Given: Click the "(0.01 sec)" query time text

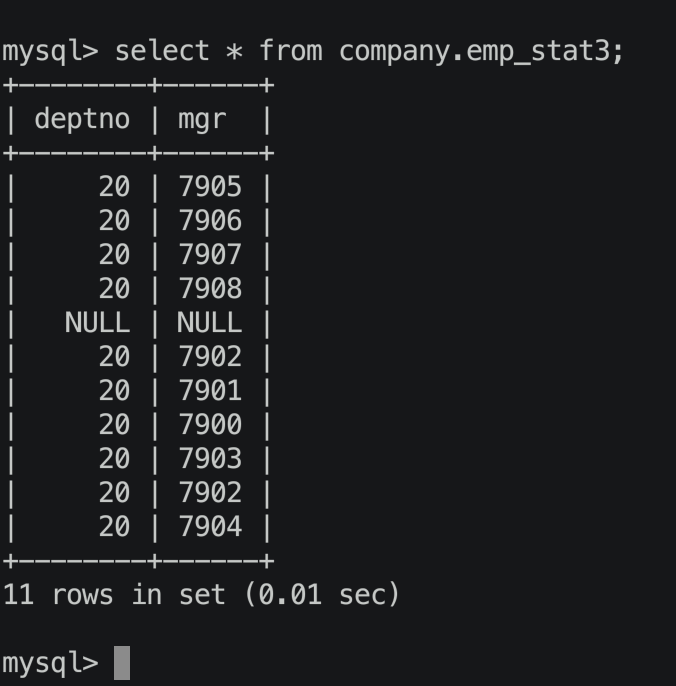Looking at the screenshot, I should click(x=321, y=595).
